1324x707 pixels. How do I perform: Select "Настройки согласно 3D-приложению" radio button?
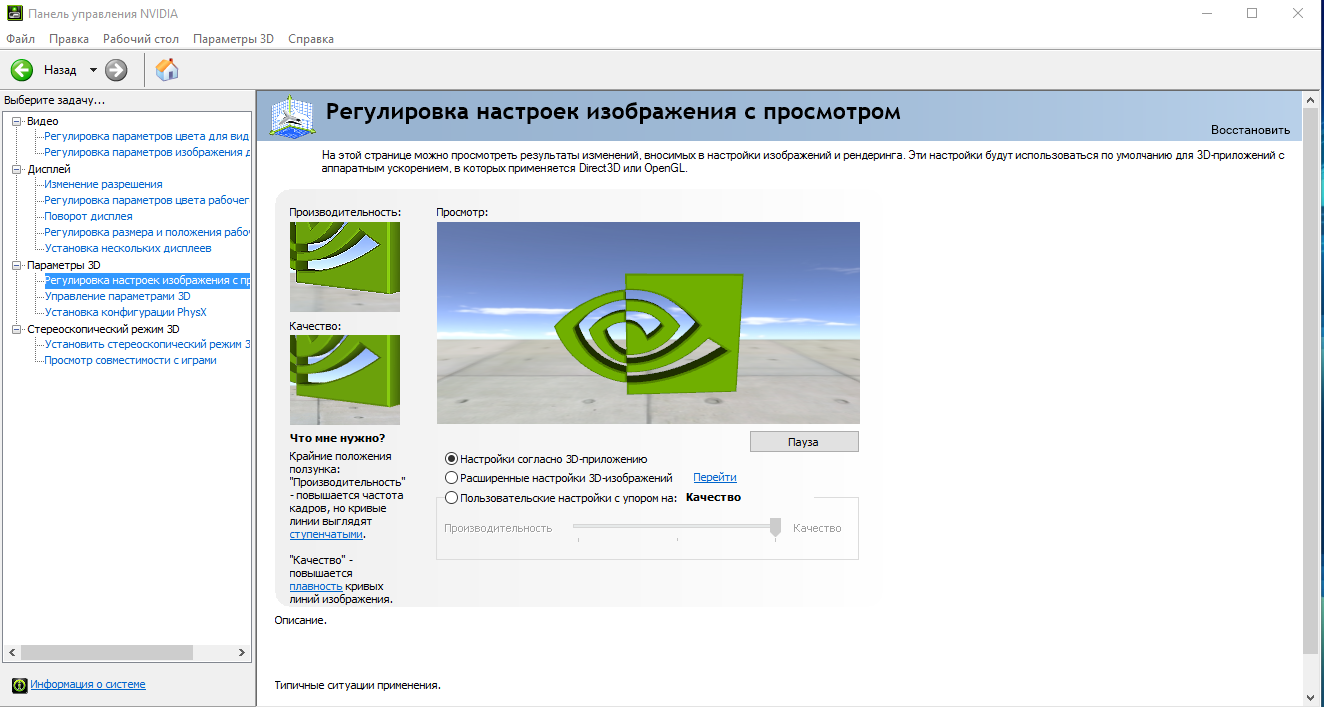coord(451,459)
